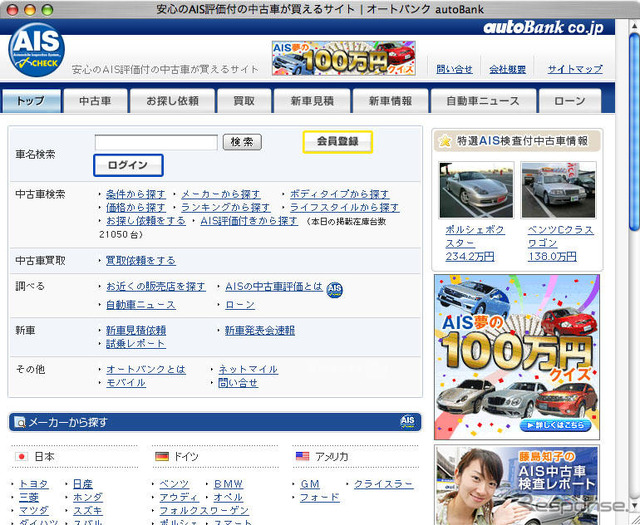Click 問い合せ link under その他

(238, 383)
